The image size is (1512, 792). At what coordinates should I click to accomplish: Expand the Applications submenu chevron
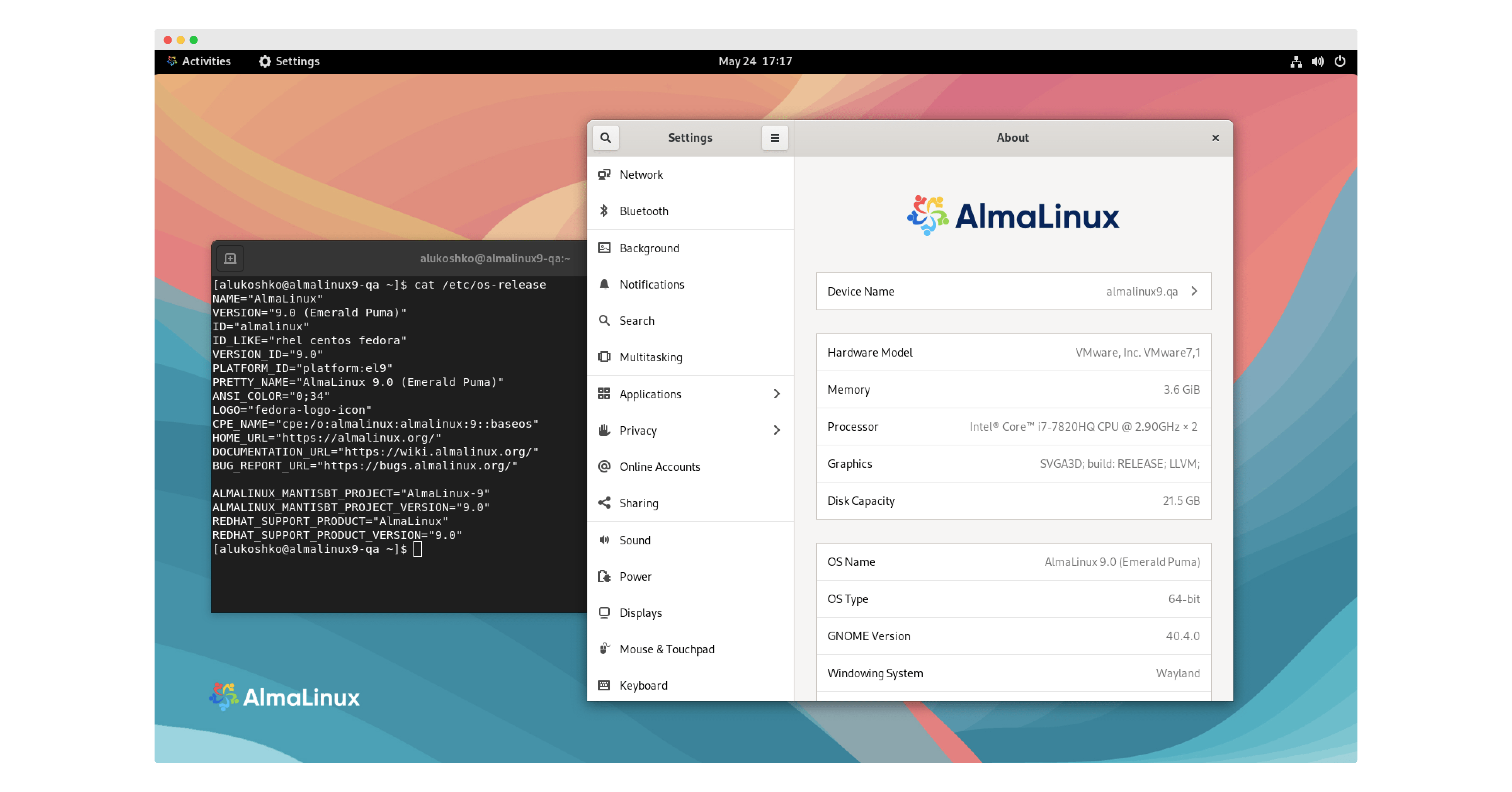pos(777,394)
